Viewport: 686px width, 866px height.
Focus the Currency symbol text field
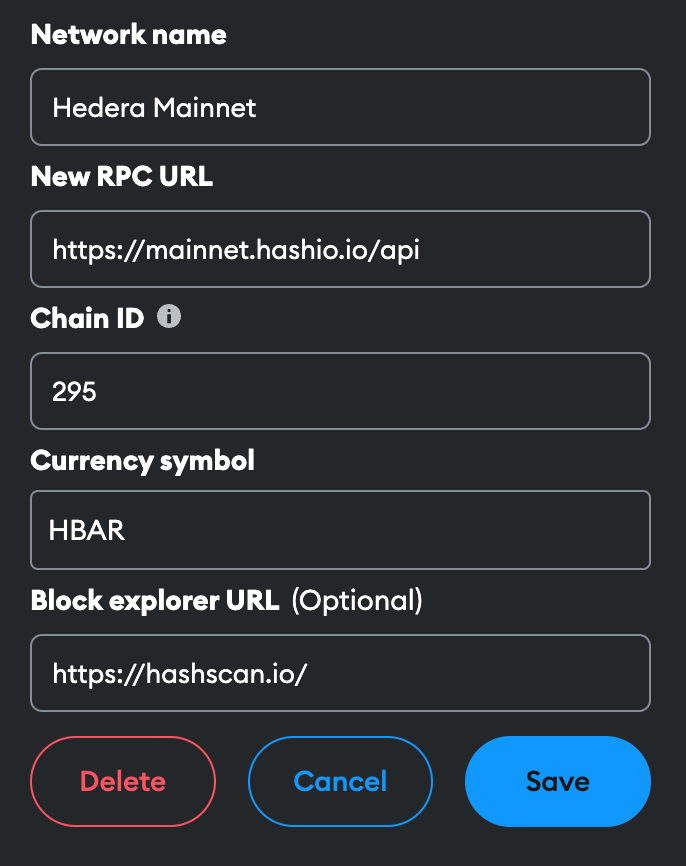pyautogui.click(x=340, y=530)
